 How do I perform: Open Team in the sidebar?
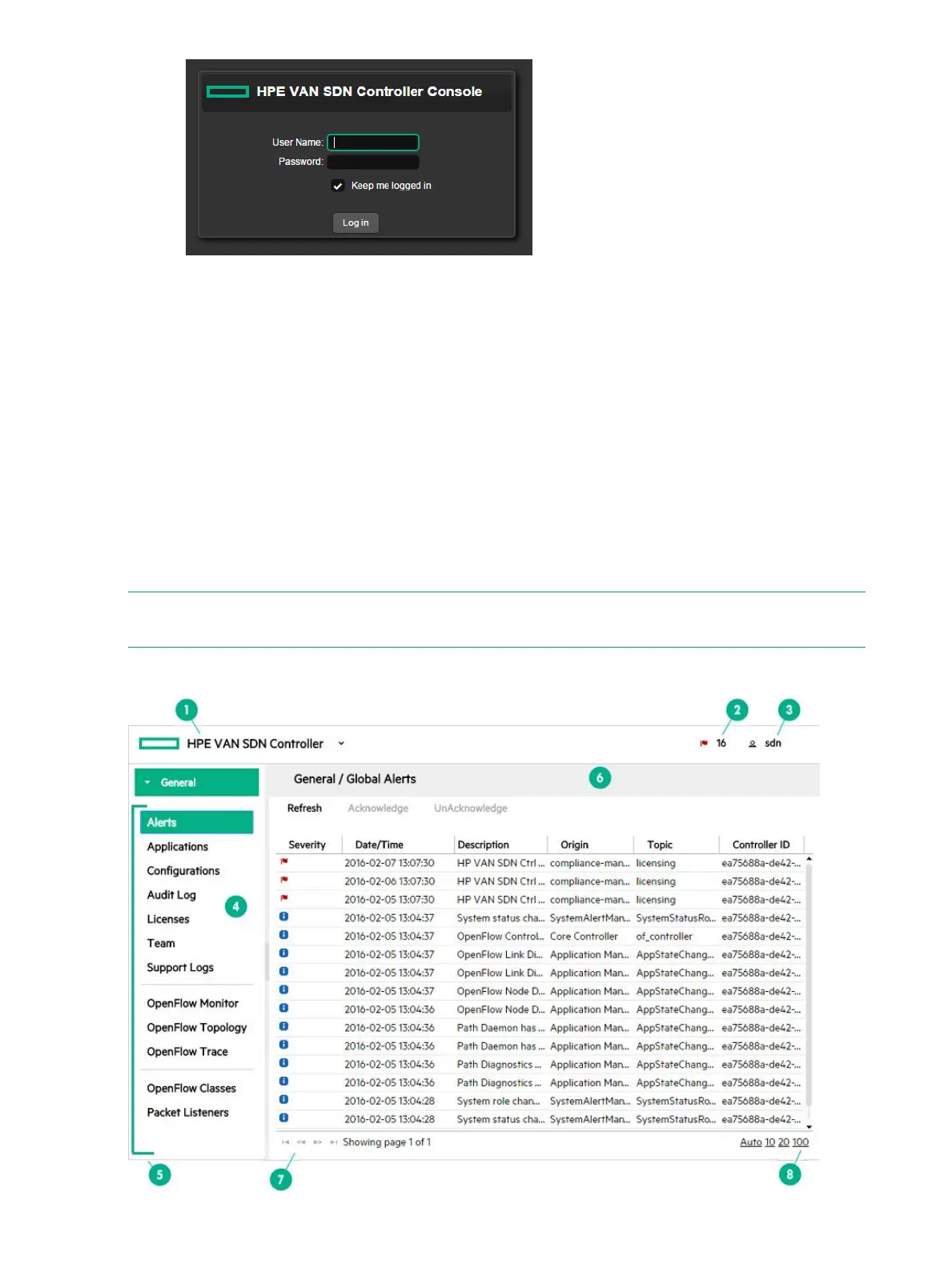160,943
